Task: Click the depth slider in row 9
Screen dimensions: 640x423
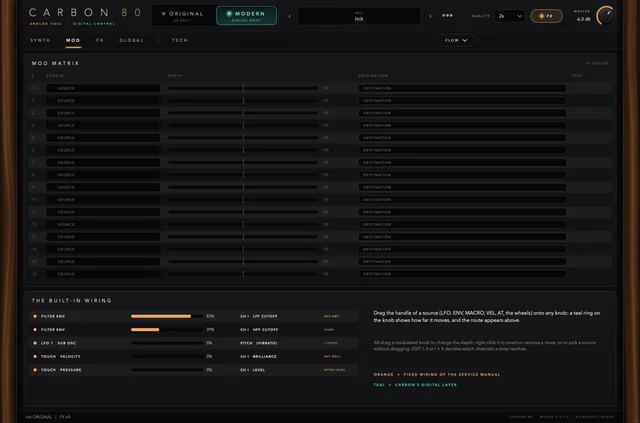Action: tap(243, 187)
